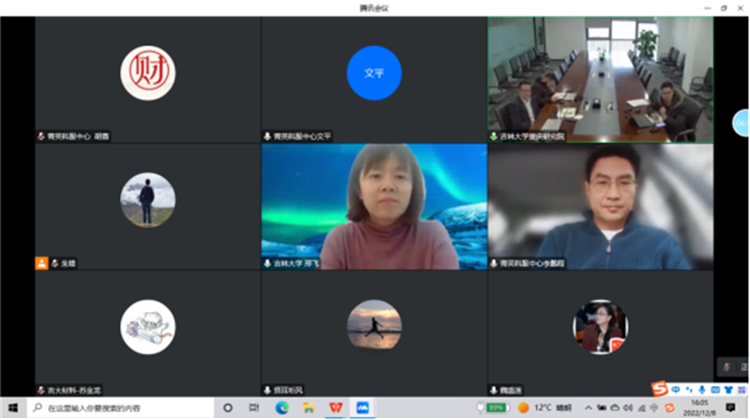
Task: Click the Tencent Meeting taskbar icon
Action: point(363,408)
